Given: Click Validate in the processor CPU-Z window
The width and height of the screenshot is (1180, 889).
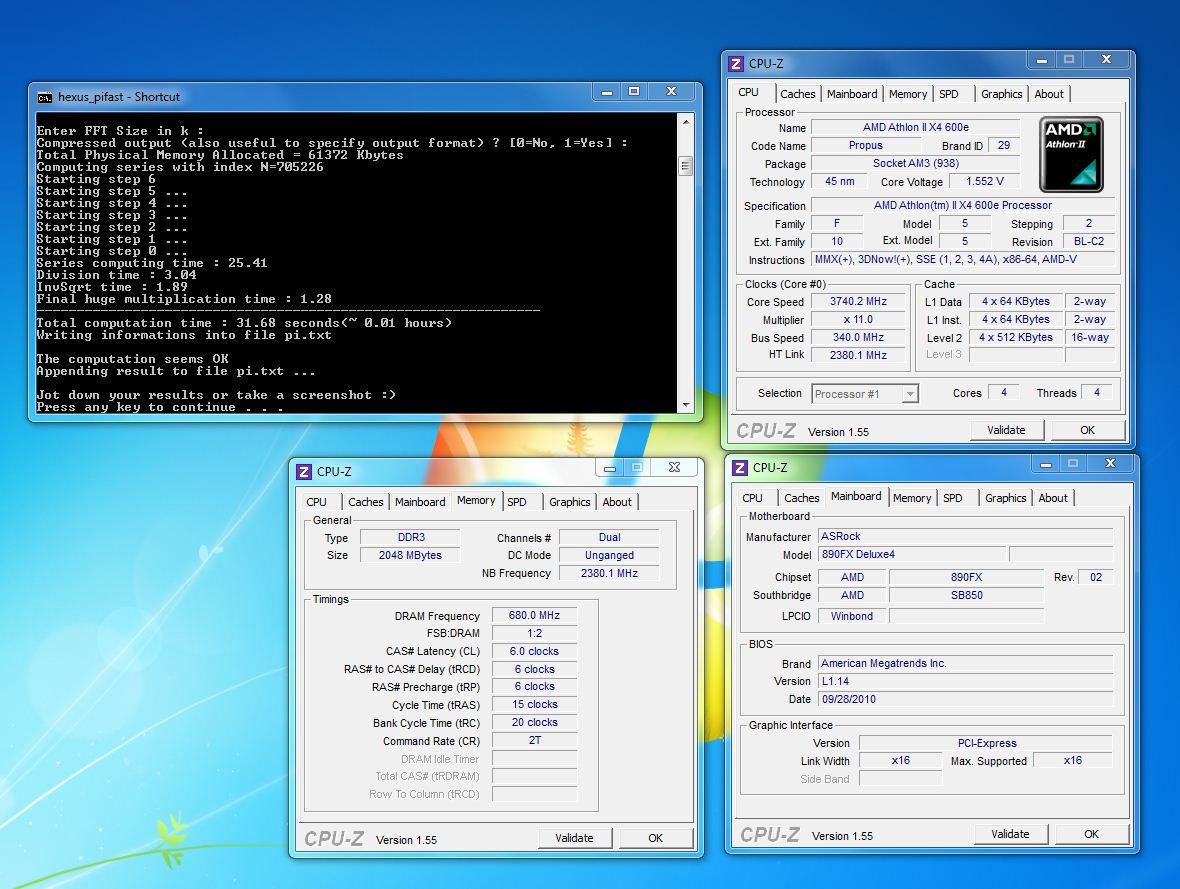Looking at the screenshot, I should (x=1006, y=431).
